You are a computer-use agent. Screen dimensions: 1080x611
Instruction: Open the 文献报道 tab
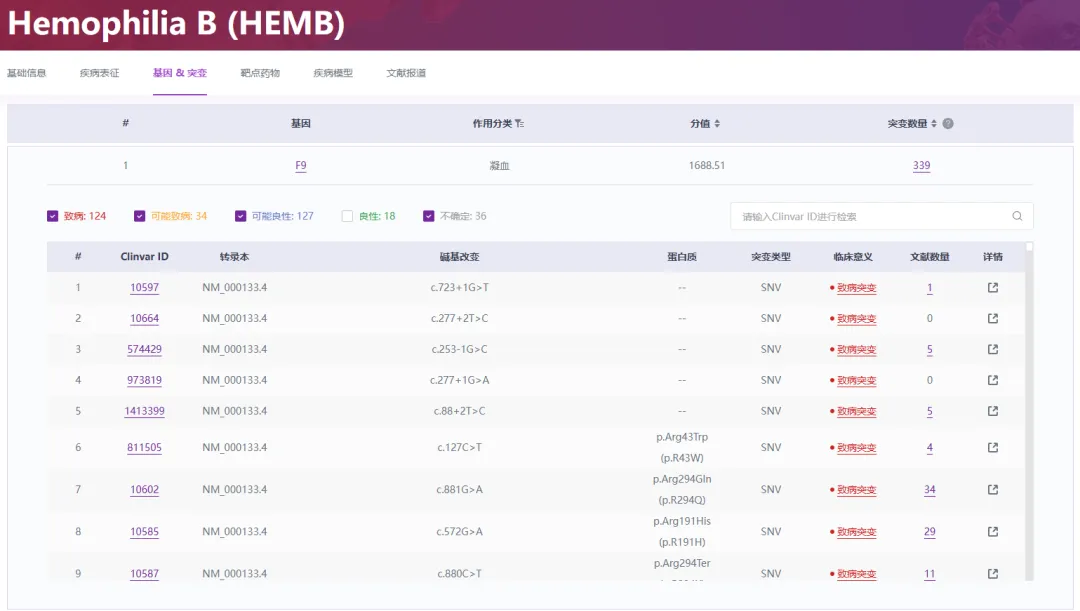[406, 73]
